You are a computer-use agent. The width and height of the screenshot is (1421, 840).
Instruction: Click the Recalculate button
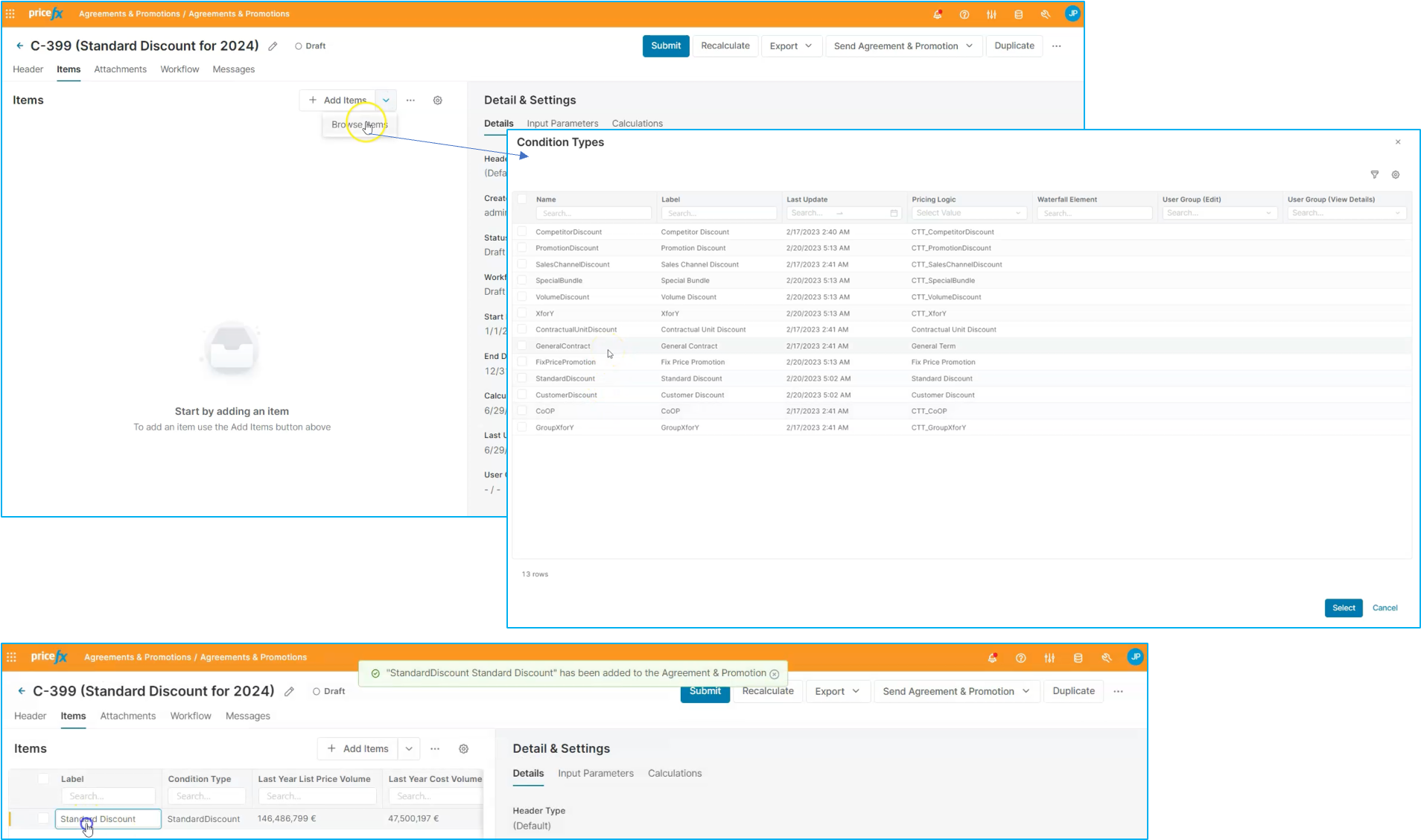click(725, 46)
